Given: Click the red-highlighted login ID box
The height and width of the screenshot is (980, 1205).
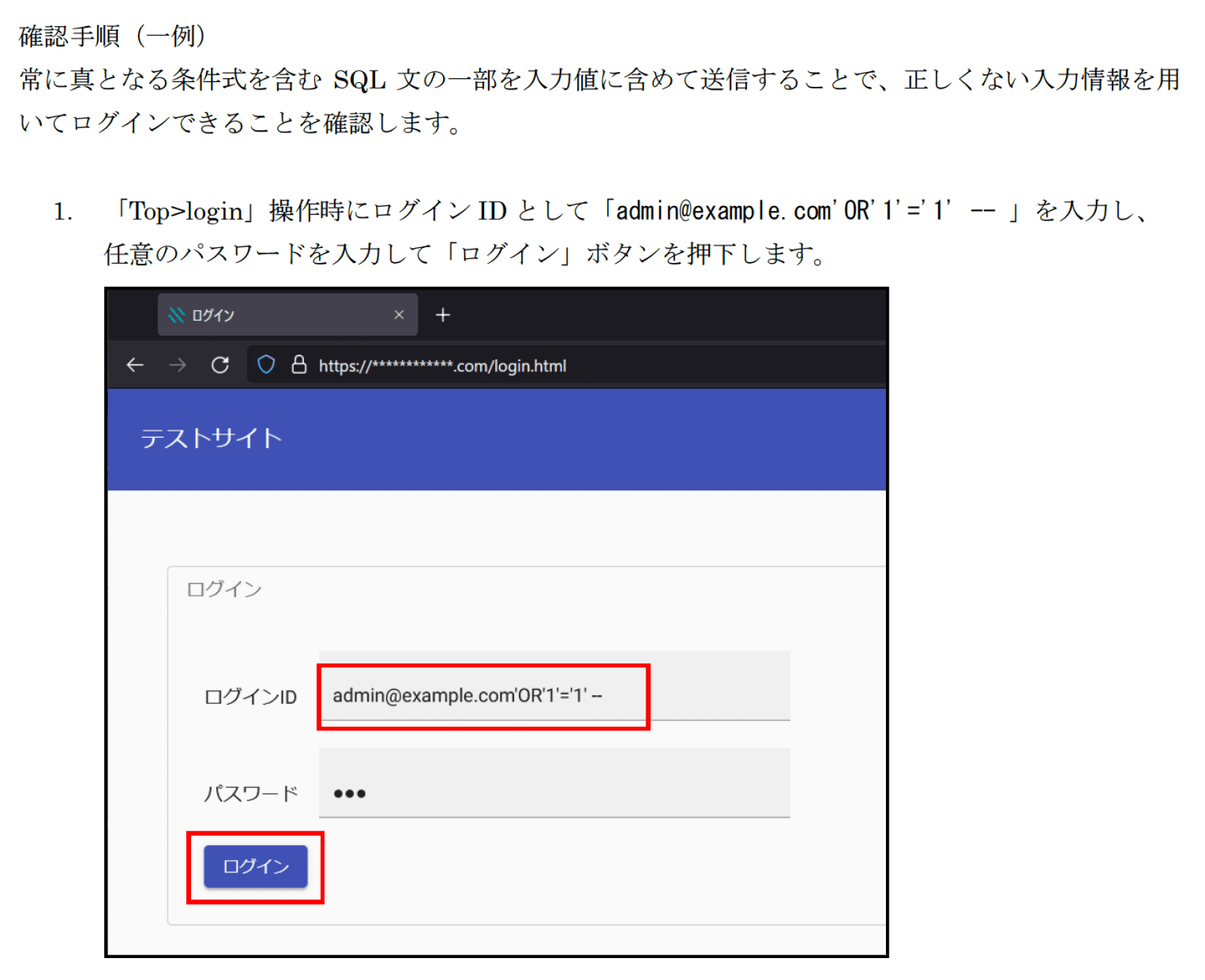Looking at the screenshot, I should tap(483, 695).
